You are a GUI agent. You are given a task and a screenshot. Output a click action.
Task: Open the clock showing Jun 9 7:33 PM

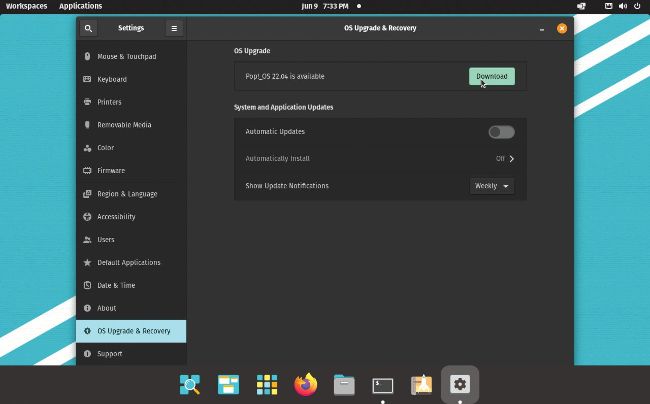pos(324,6)
